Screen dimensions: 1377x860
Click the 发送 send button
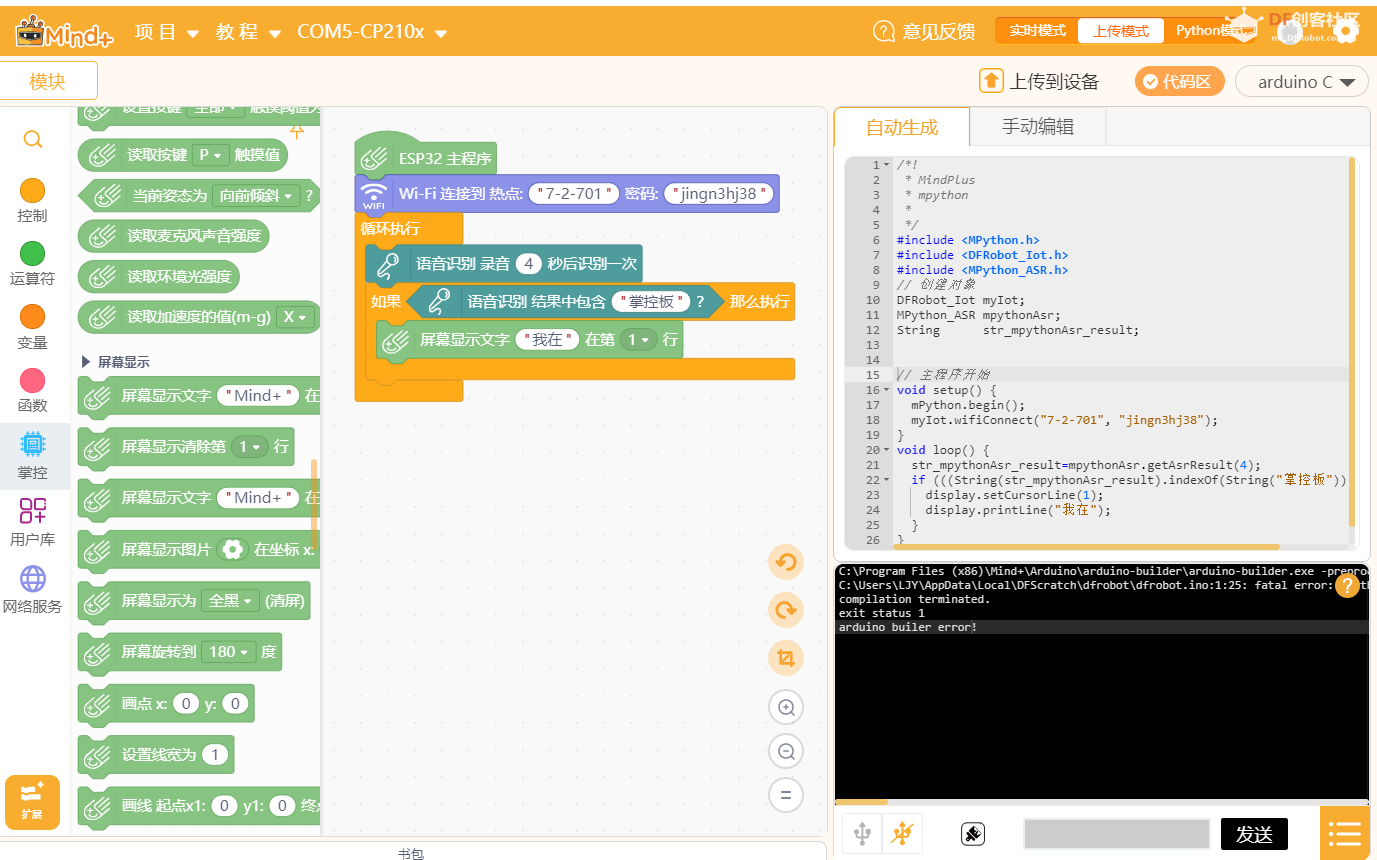(x=1254, y=834)
